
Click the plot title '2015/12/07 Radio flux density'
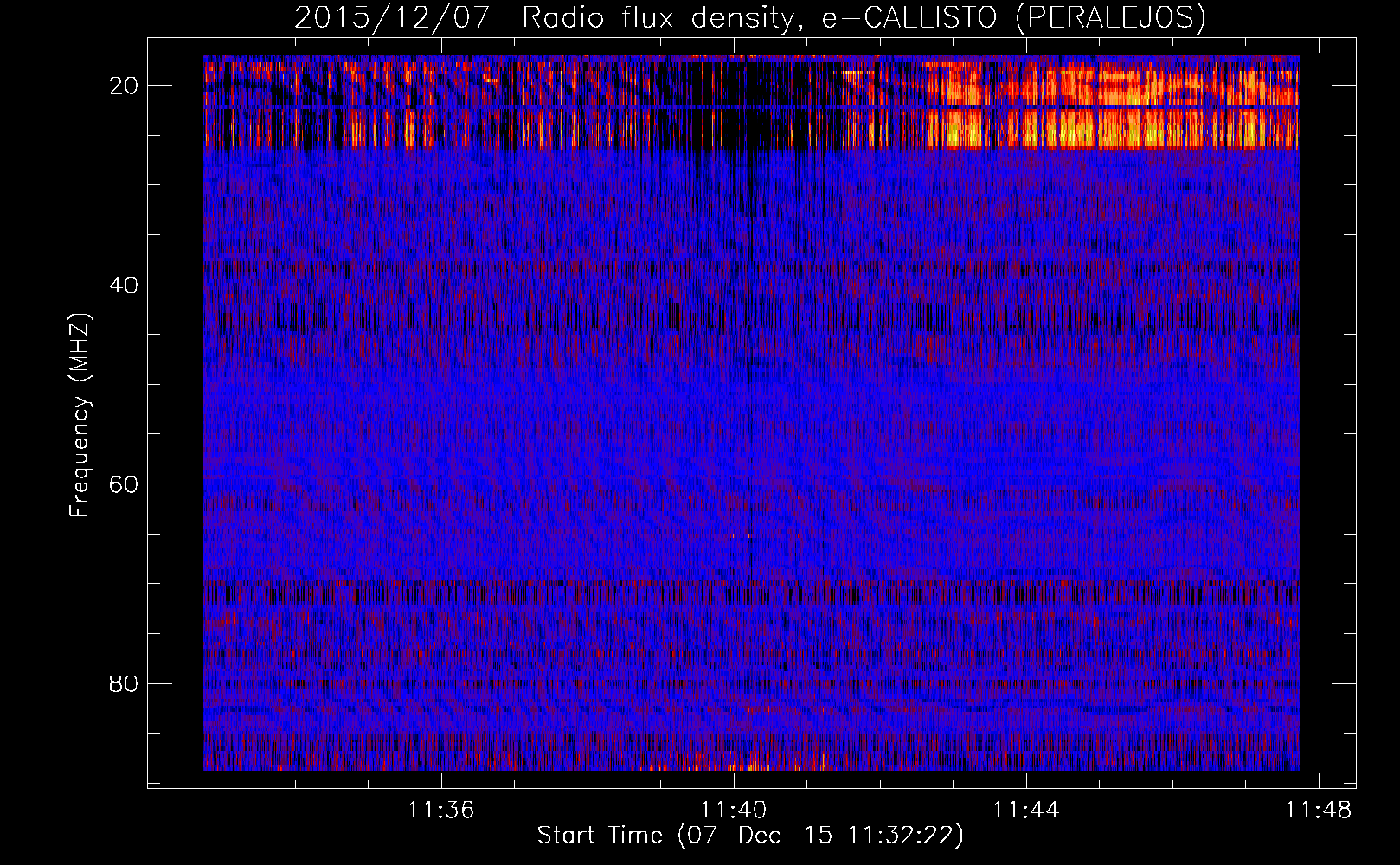click(749, 18)
